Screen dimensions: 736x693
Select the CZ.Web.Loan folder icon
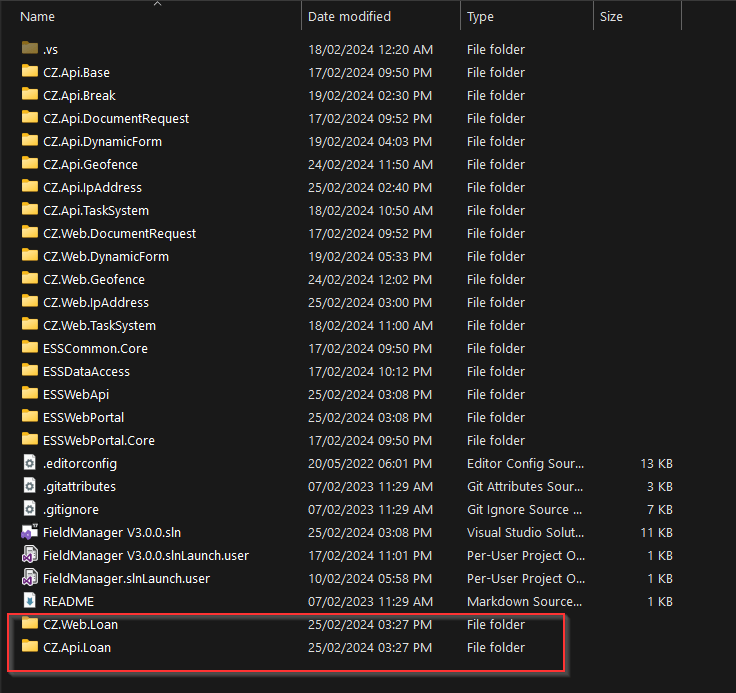pos(30,623)
